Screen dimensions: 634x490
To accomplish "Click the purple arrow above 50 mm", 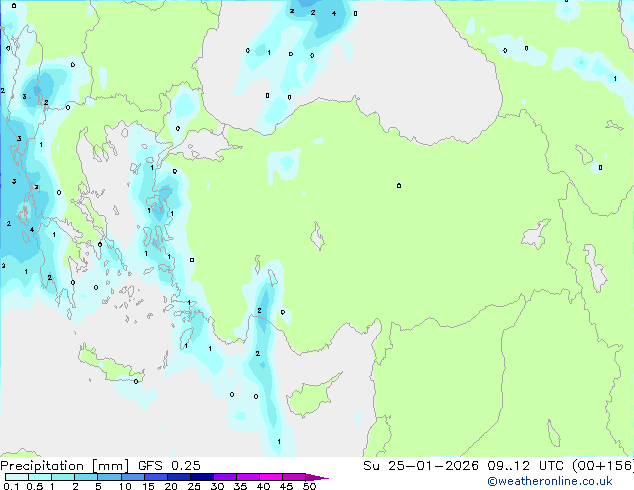I will pyautogui.click(x=317, y=477).
